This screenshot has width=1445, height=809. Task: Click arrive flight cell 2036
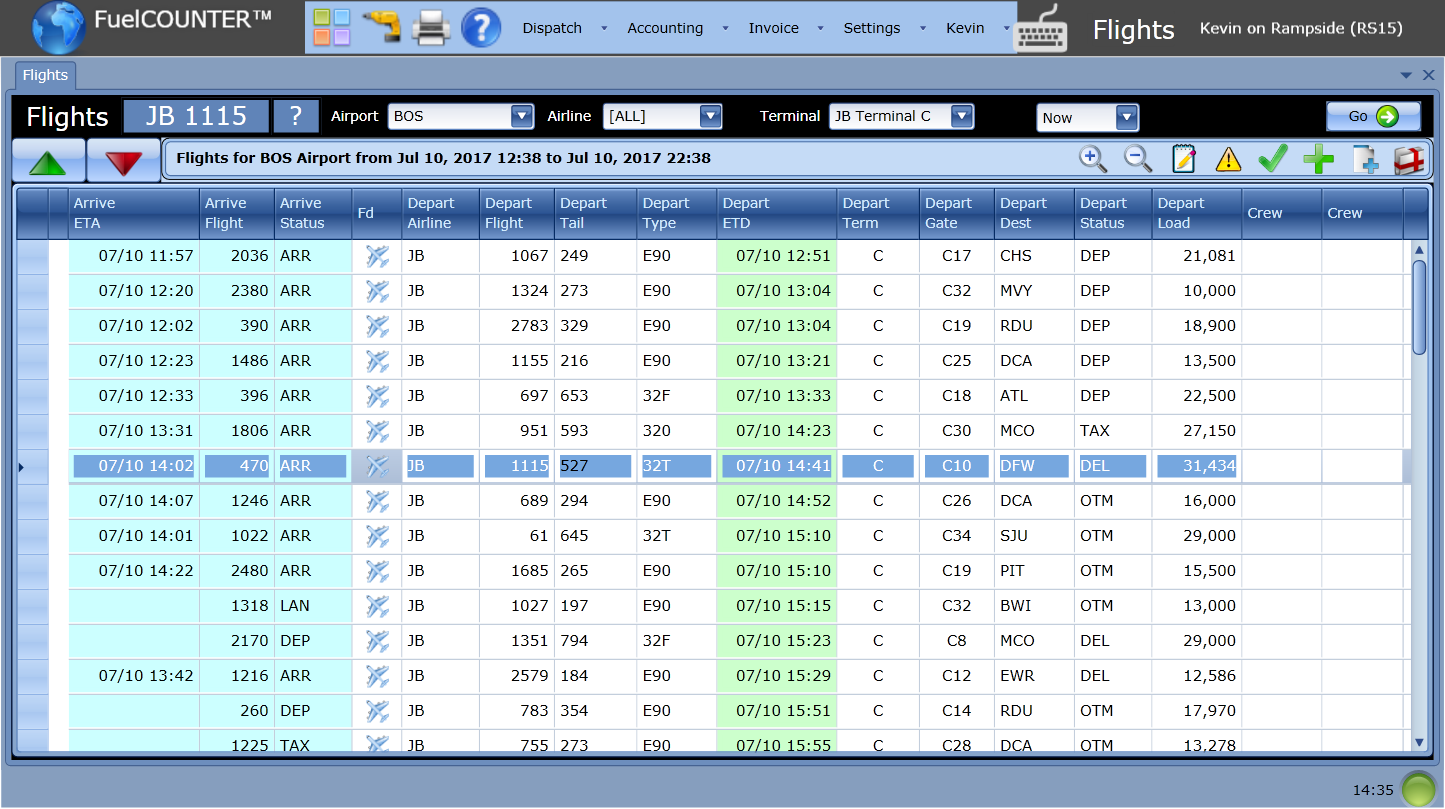[237, 256]
